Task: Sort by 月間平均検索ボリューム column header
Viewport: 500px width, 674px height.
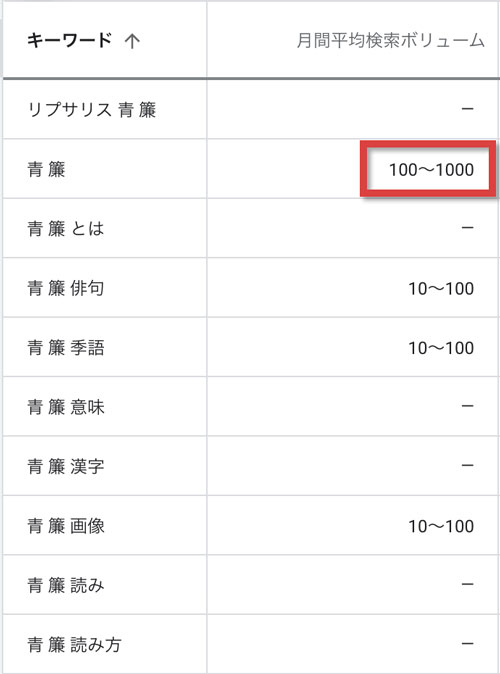Action: tap(390, 40)
